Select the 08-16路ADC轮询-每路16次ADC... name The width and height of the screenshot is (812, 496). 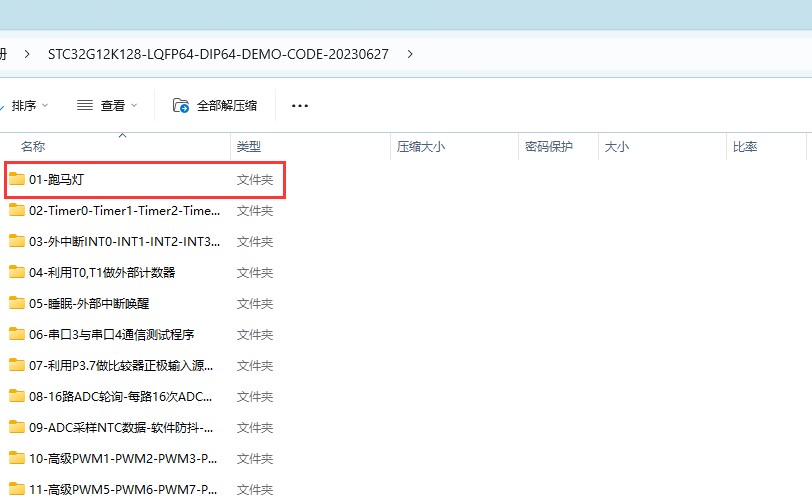coord(120,397)
